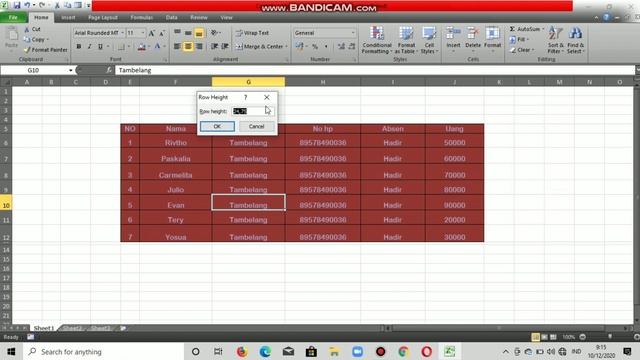
Task: Open Sort & Filter
Action: (556, 40)
